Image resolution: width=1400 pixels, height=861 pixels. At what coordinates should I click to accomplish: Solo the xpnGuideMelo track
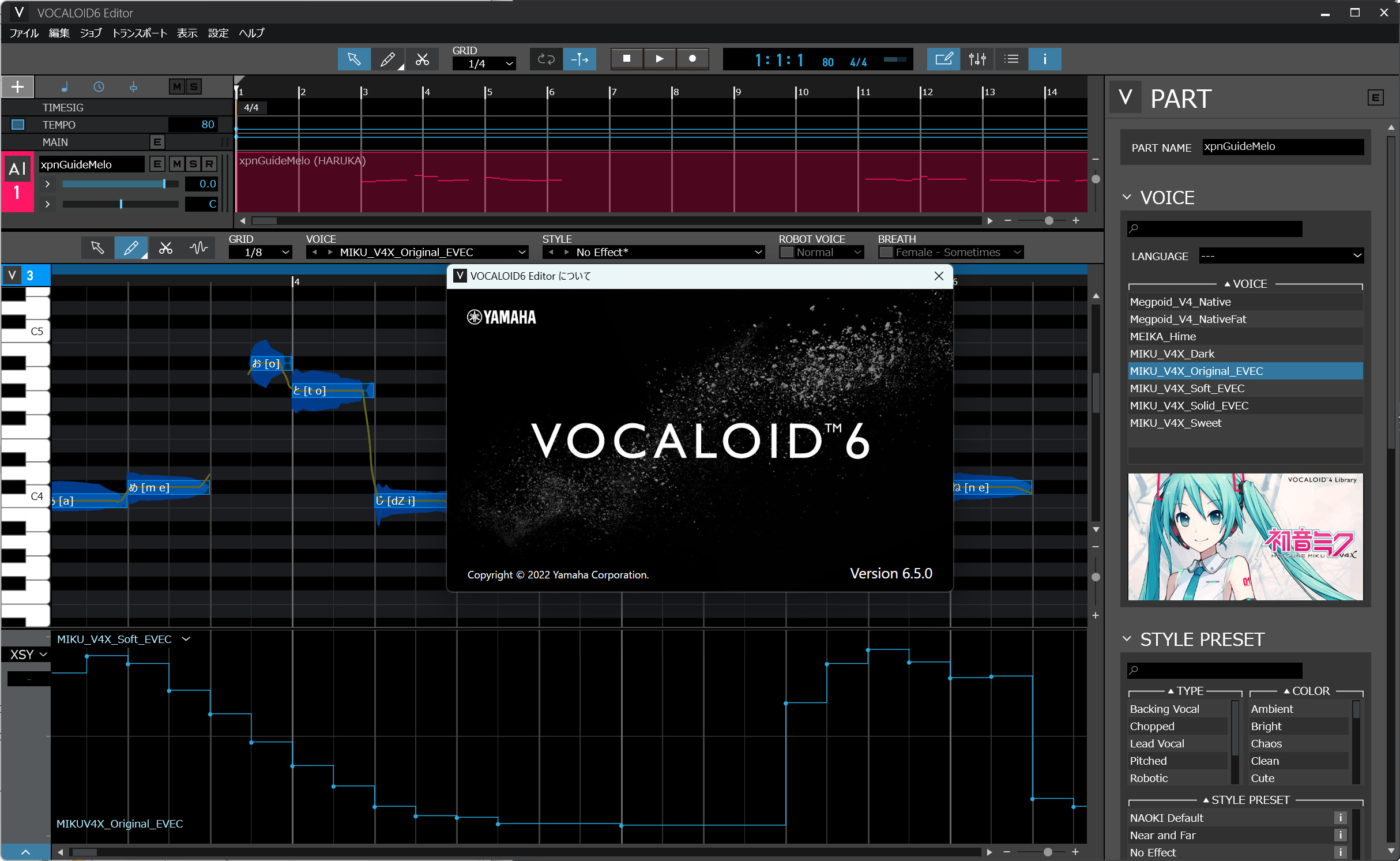(x=193, y=164)
